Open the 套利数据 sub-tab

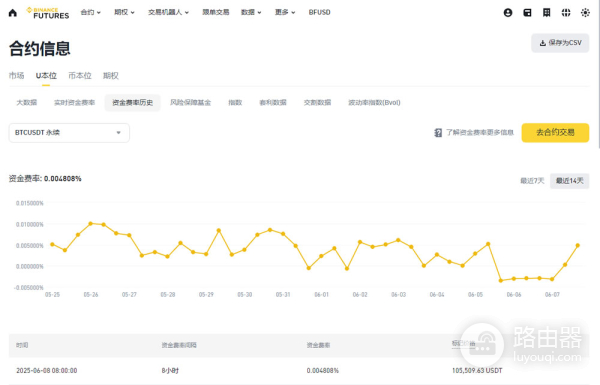pos(273,103)
